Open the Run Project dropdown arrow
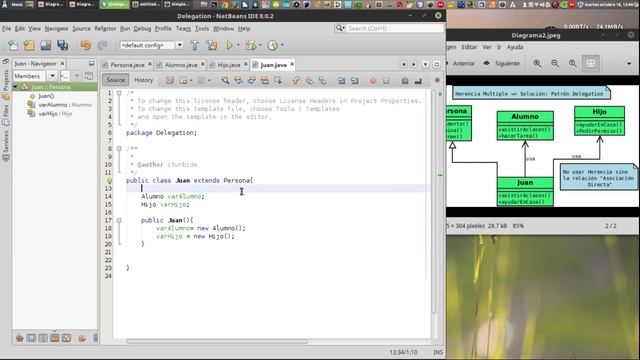This screenshot has width=640, height=360. [x=238, y=45]
